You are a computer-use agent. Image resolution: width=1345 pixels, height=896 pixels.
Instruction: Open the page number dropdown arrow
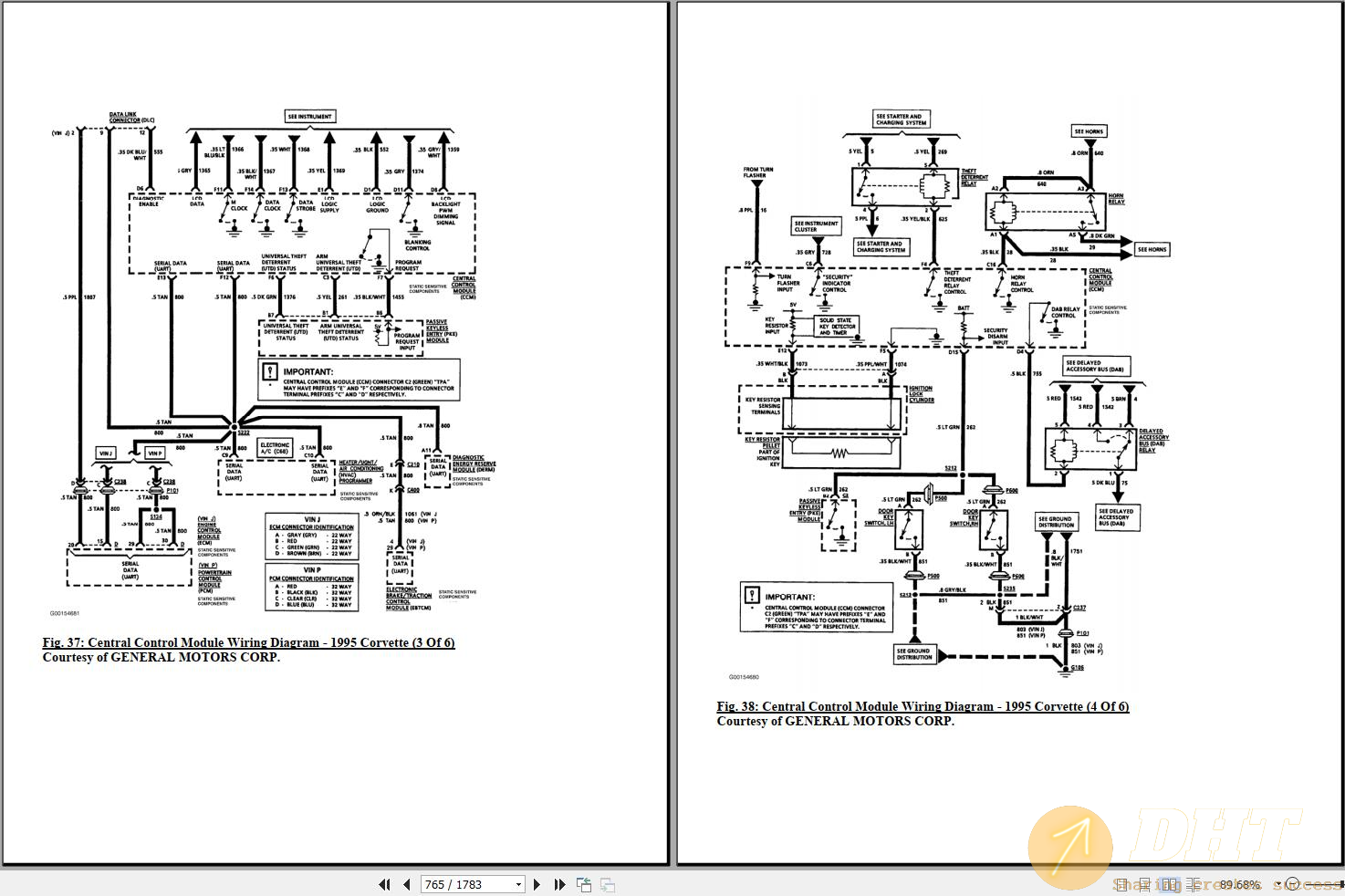coord(518,884)
